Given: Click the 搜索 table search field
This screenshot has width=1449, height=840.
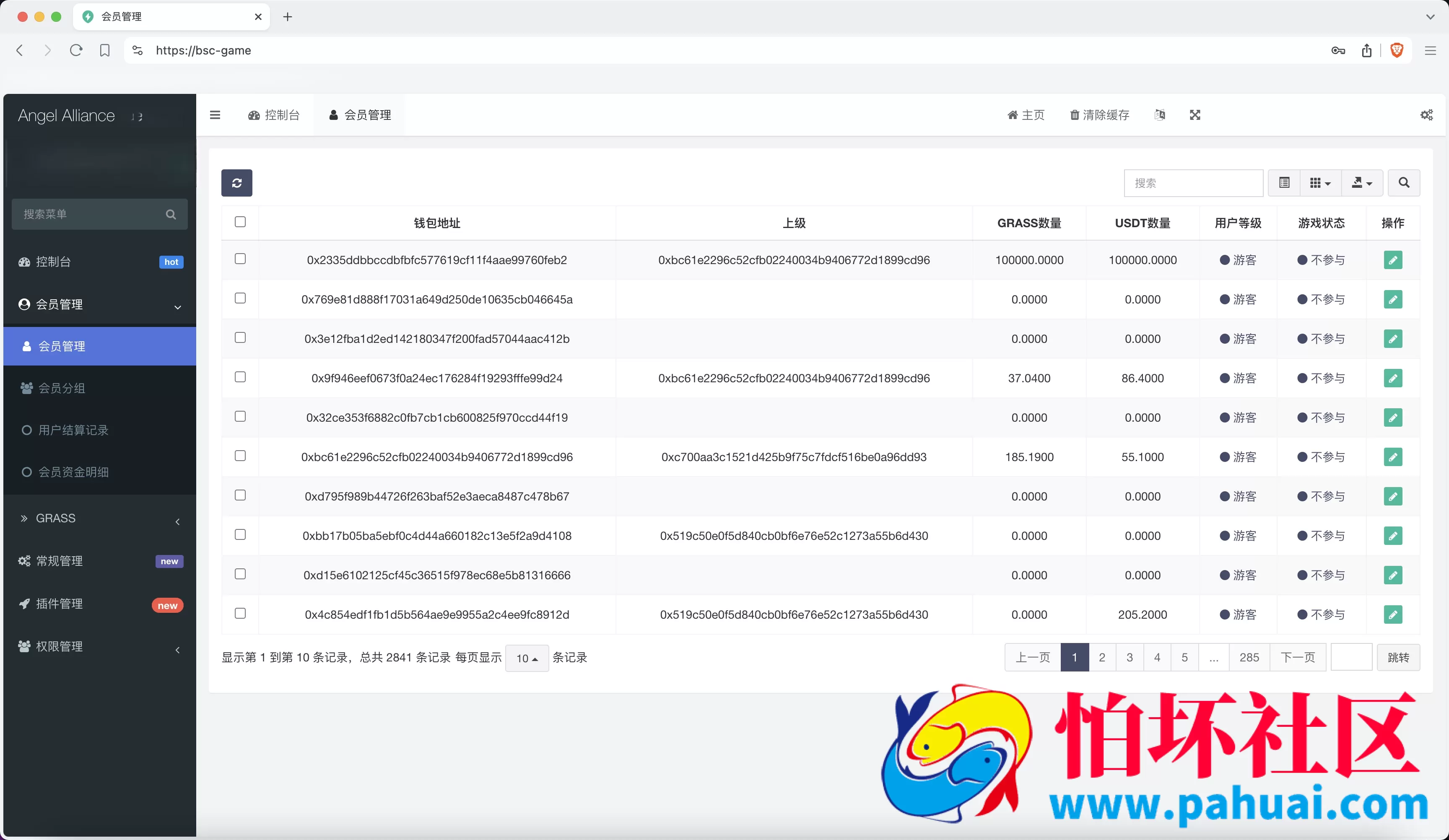Looking at the screenshot, I should [x=1193, y=183].
